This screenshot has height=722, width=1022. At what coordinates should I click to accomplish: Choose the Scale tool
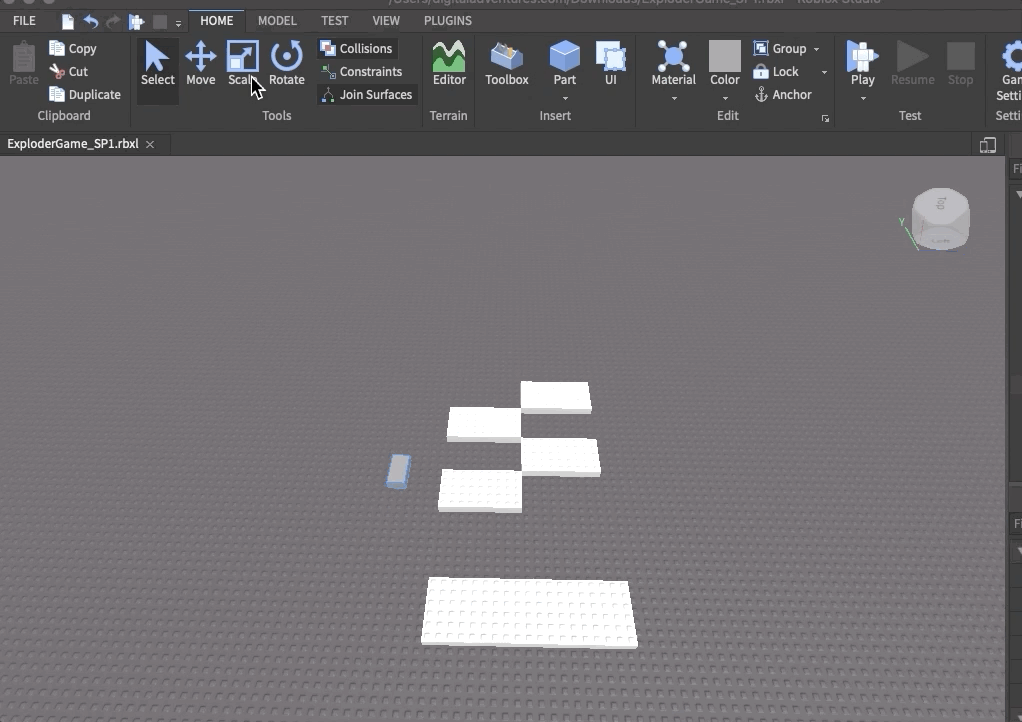click(x=242, y=64)
